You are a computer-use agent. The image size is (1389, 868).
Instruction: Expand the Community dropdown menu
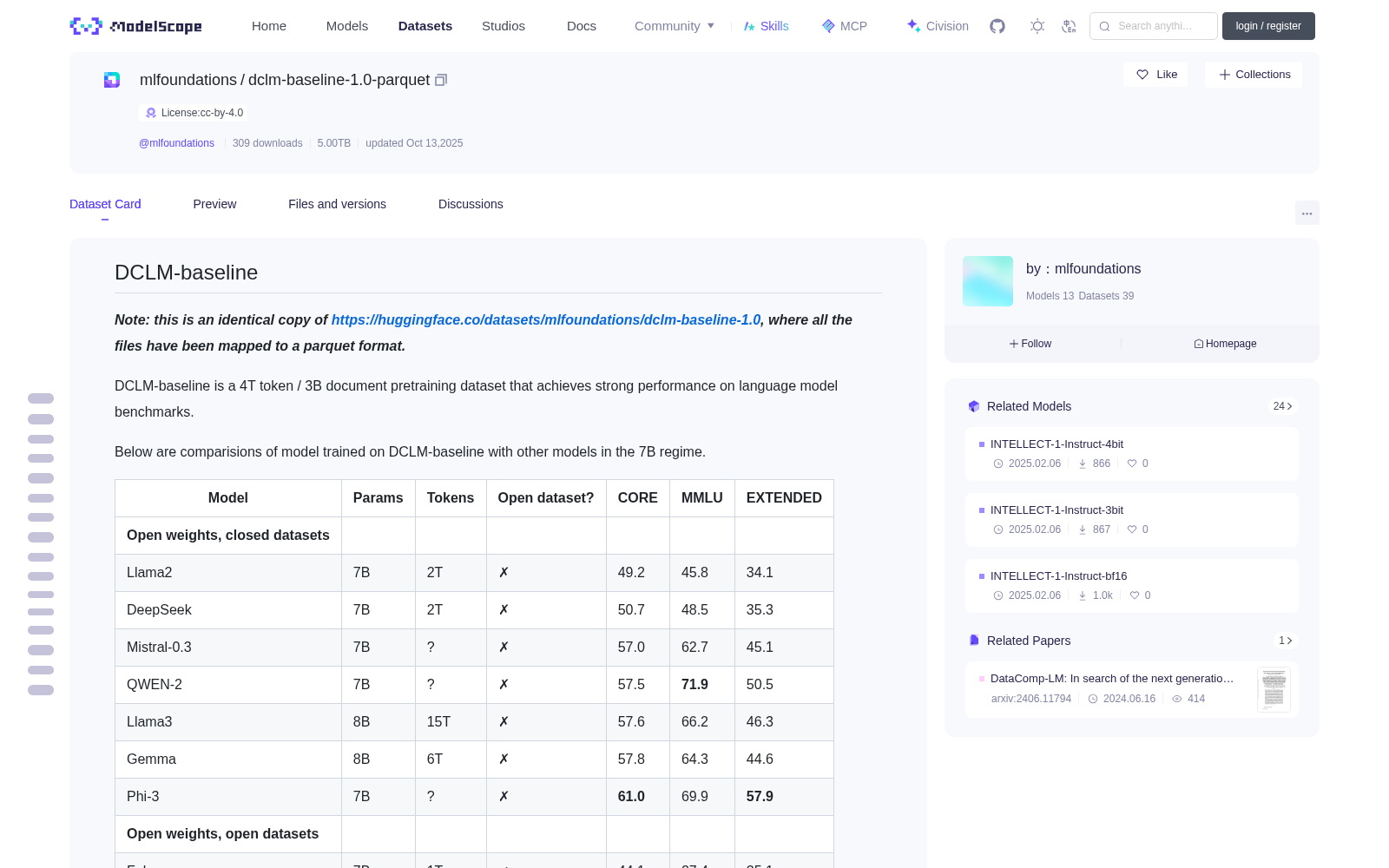click(x=675, y=26)
